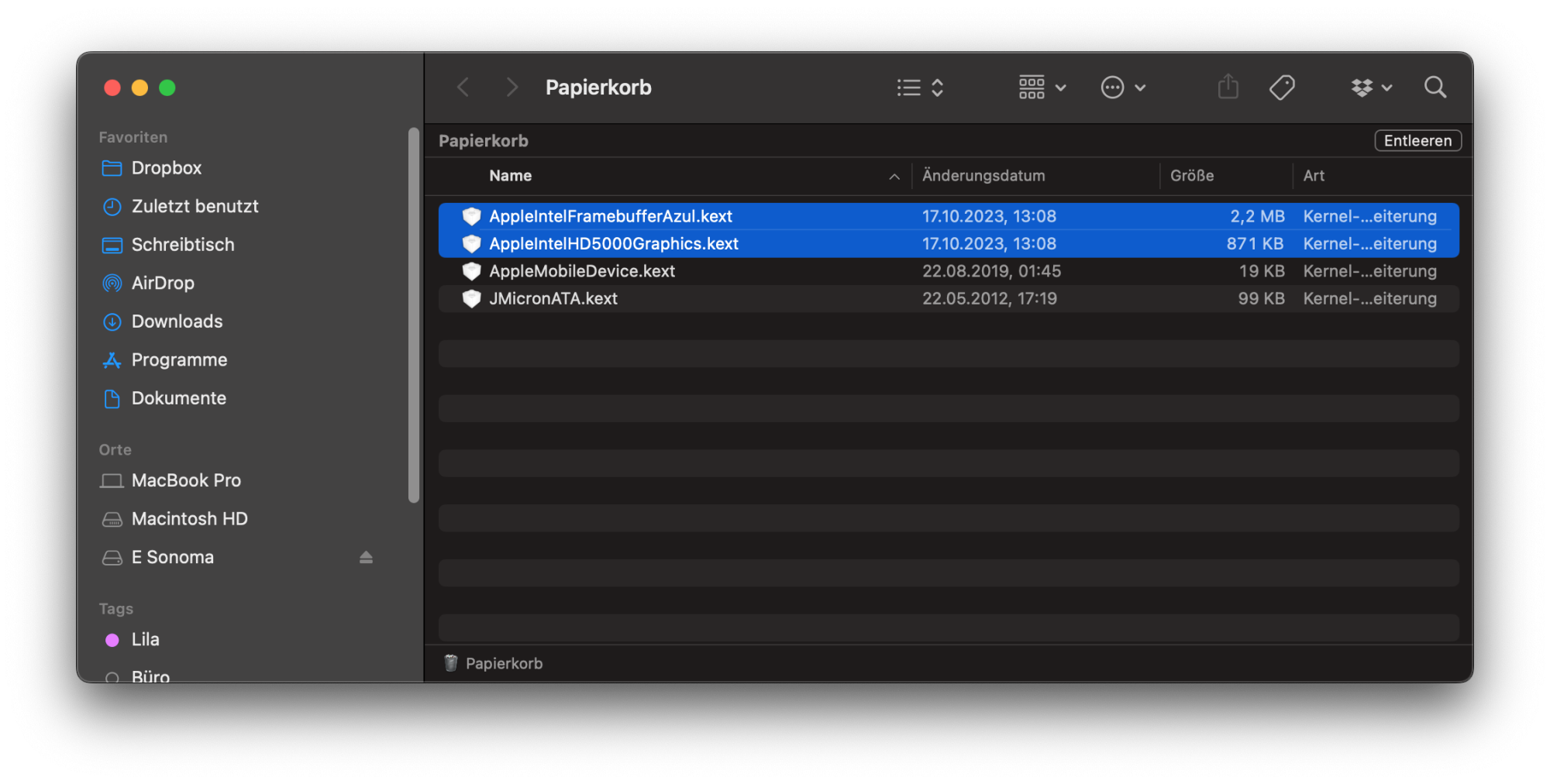Sort files by Größe column
This screenshot has width=1550, height=784.
point(1192,176)
